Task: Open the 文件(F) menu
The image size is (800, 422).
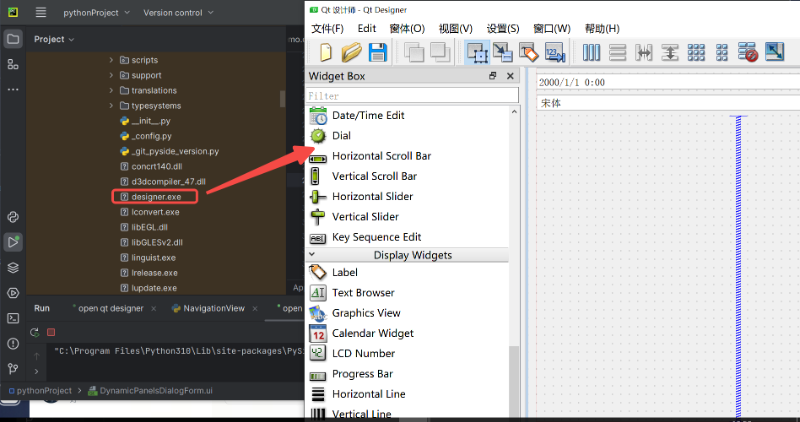Action: (327, 28)
